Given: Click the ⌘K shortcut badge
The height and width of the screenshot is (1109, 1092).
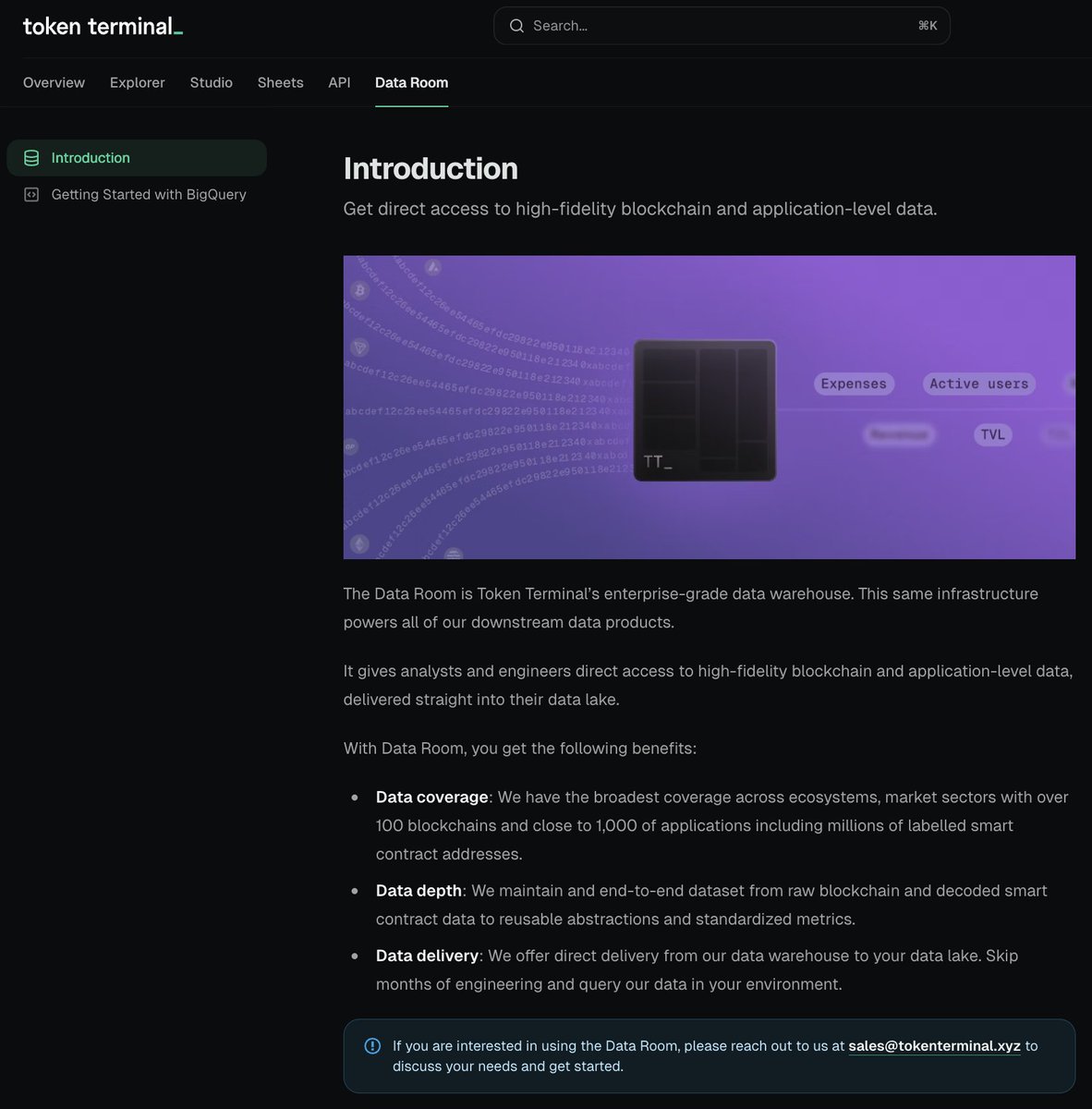Looking at the screenshot, I should point(928,26).
